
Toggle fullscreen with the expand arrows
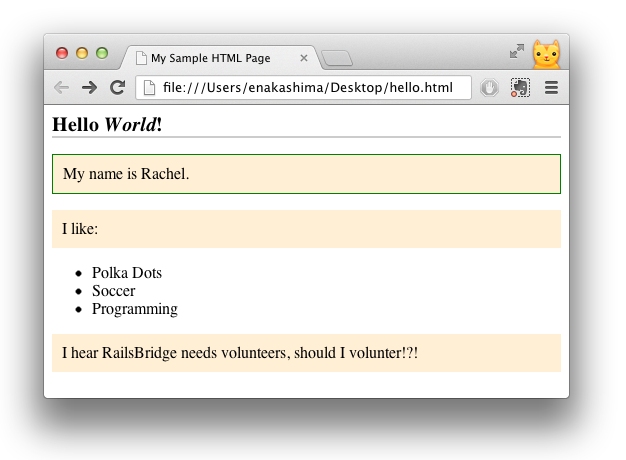click(517, 51)
